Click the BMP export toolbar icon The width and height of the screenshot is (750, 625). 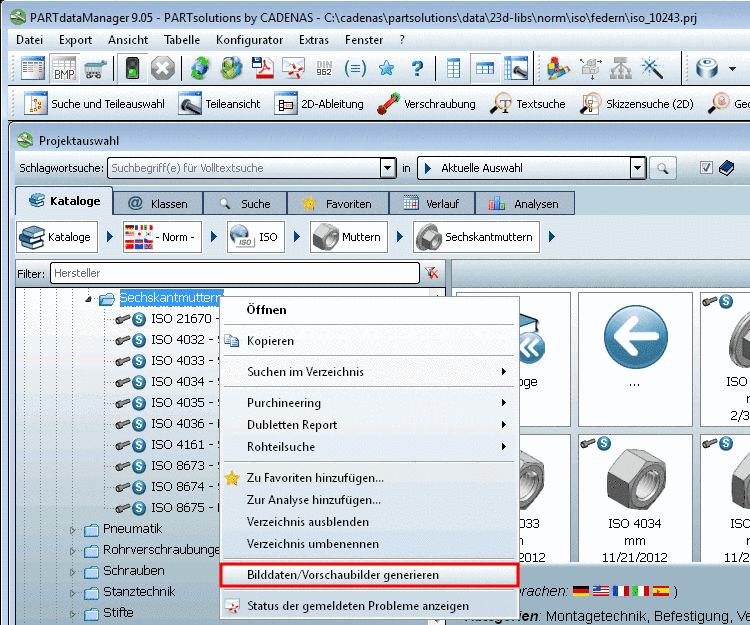pos(64,68)
